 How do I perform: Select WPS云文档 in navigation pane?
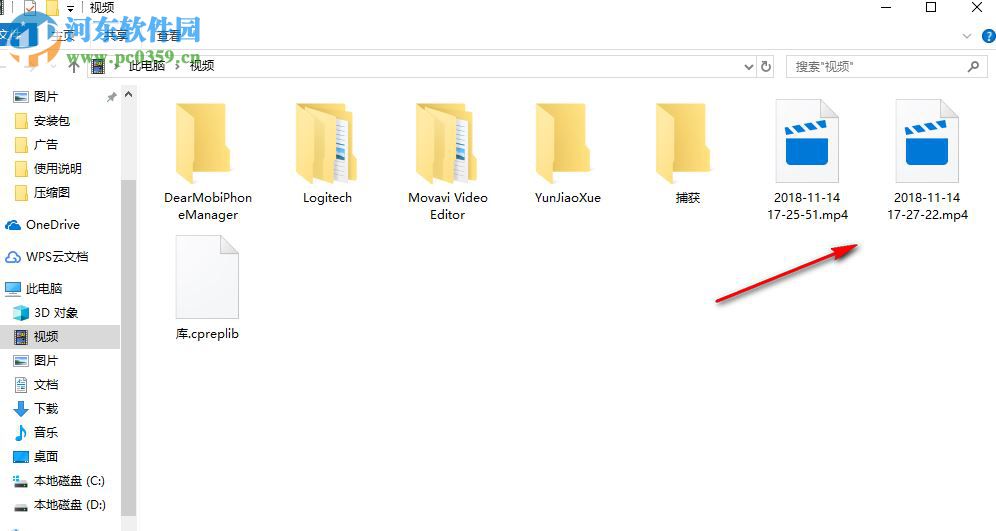[46, 257]
